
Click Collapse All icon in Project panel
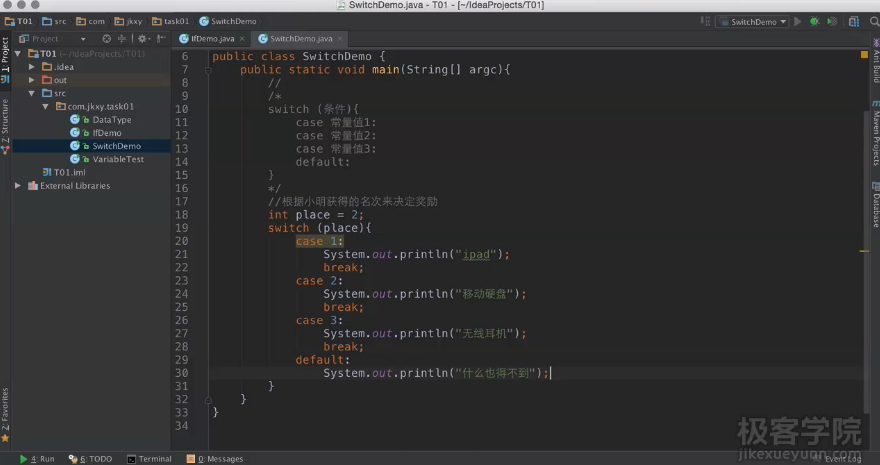[123, 39]
